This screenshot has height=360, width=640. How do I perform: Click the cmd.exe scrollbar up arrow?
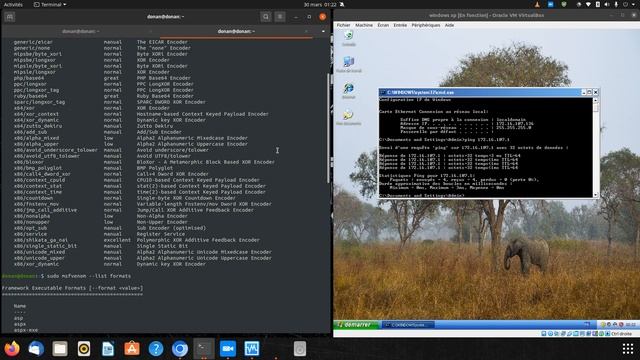[x=596, y=100]
